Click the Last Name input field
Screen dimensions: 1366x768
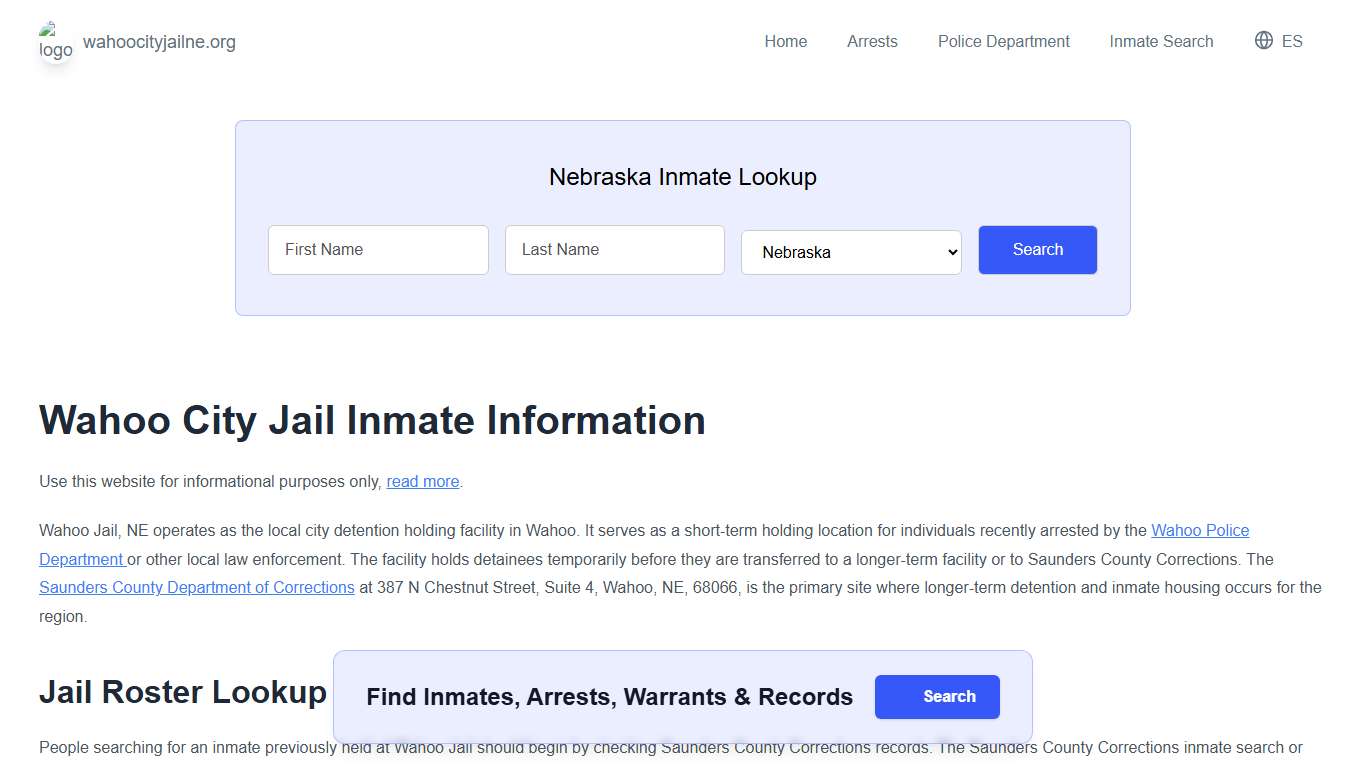click(614, 249)
